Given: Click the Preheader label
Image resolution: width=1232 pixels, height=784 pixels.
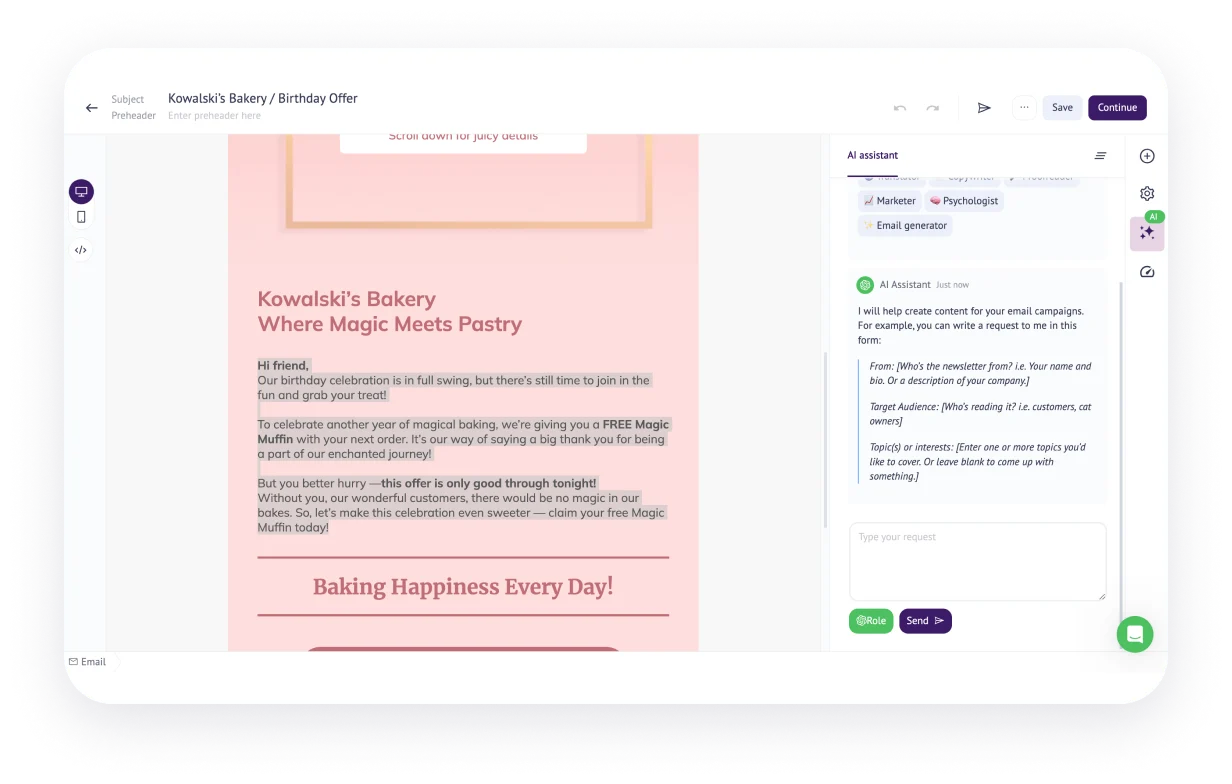Looking at the screenshot, I should coord(134,116).
